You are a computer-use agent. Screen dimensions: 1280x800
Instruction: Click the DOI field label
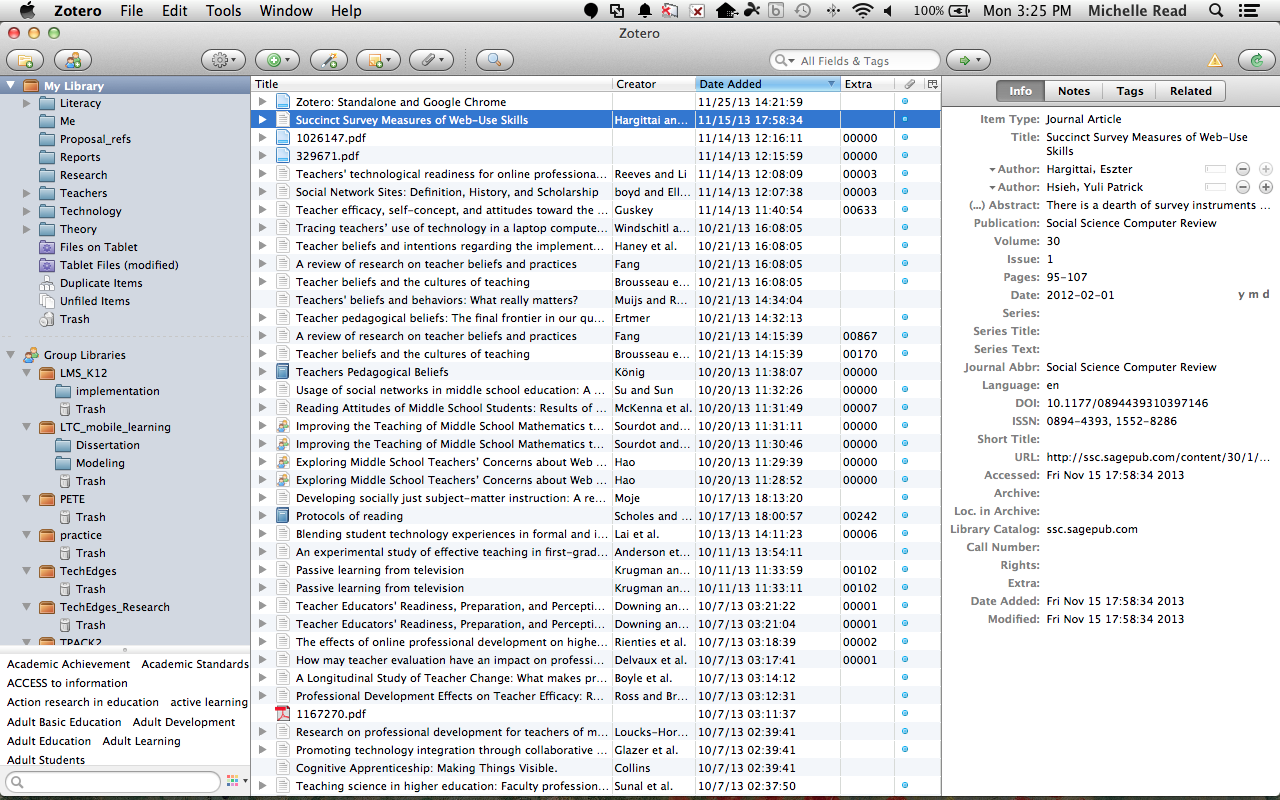[1028, 403]
